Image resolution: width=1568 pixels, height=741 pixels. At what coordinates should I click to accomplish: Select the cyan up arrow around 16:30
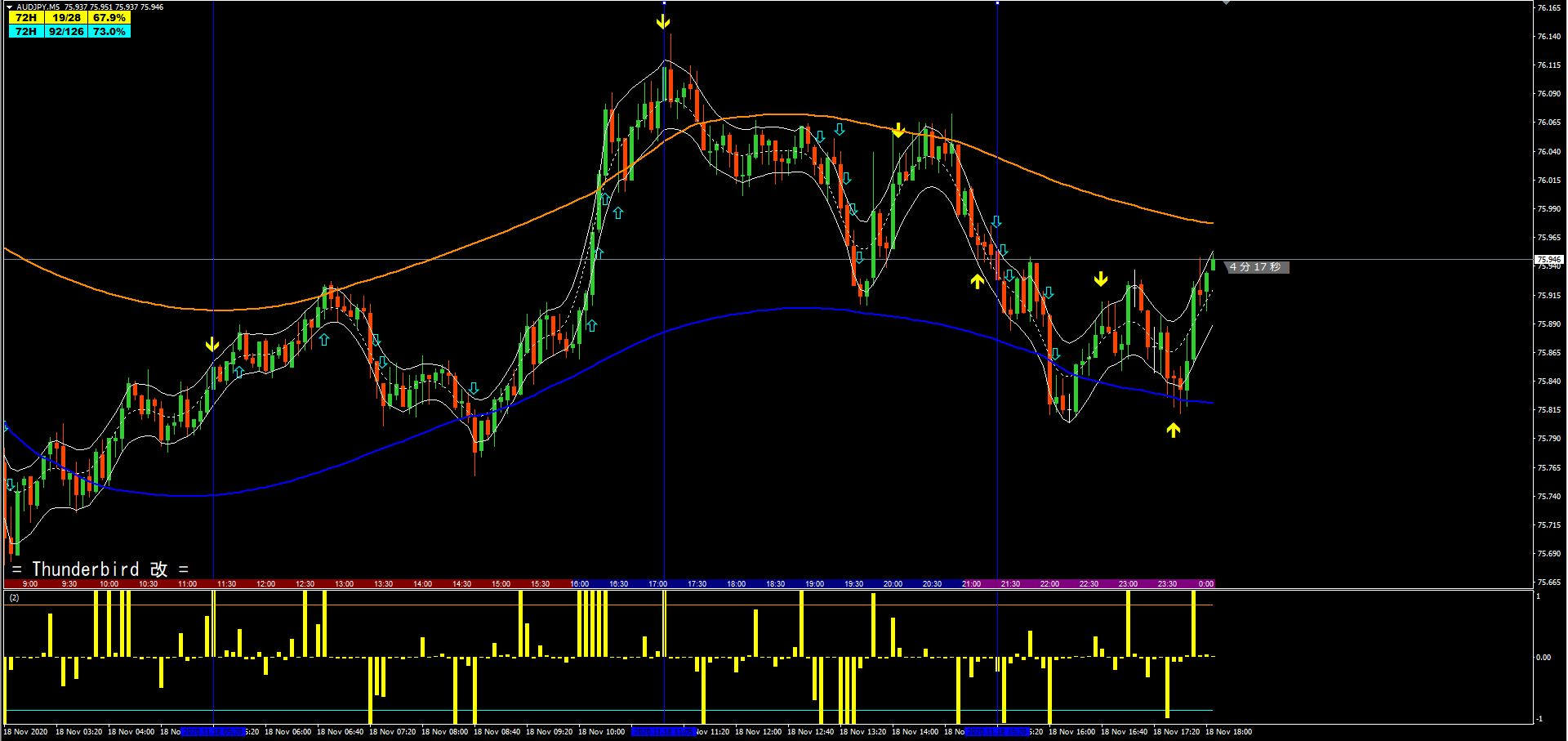tap(617, 214)
